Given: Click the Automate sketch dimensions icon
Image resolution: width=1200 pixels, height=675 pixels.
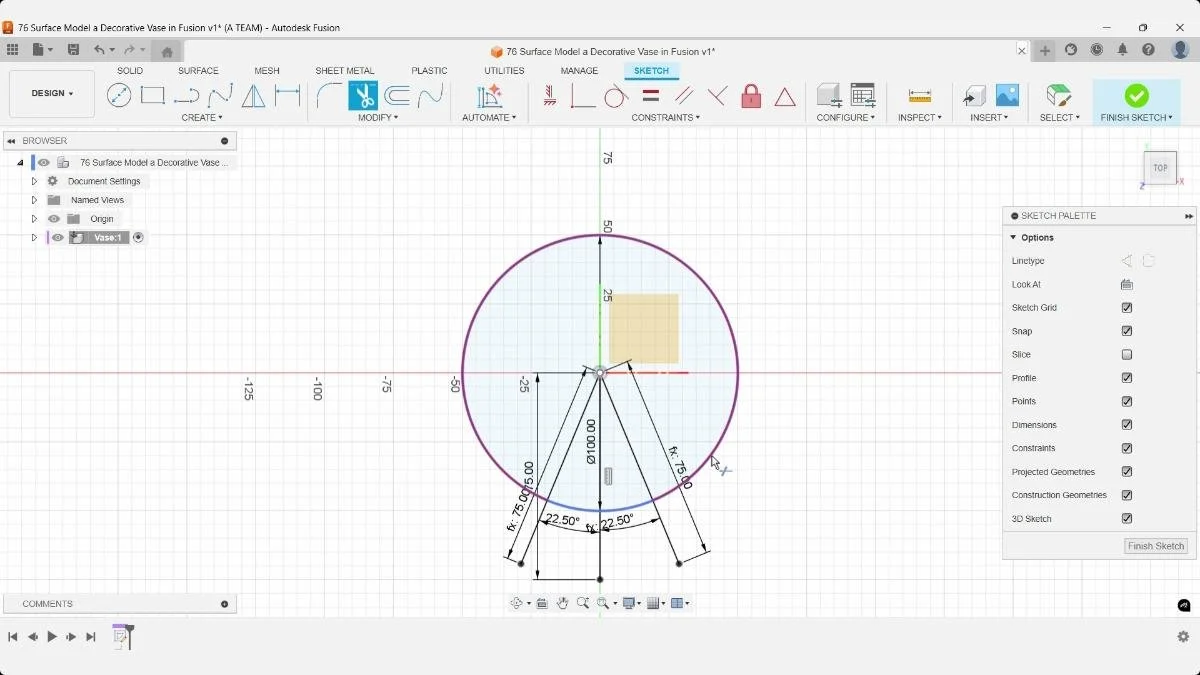Looking at the screenshot, I should 489,96.
